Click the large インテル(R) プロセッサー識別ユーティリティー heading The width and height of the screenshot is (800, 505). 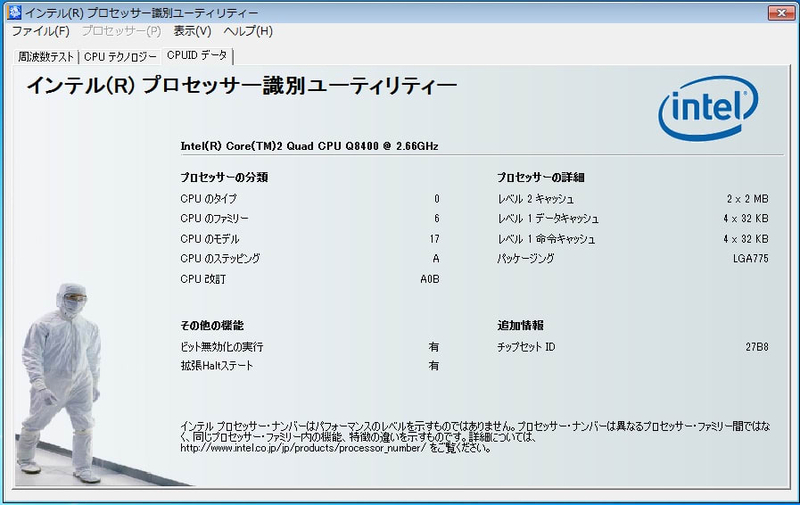pos(242,85)
